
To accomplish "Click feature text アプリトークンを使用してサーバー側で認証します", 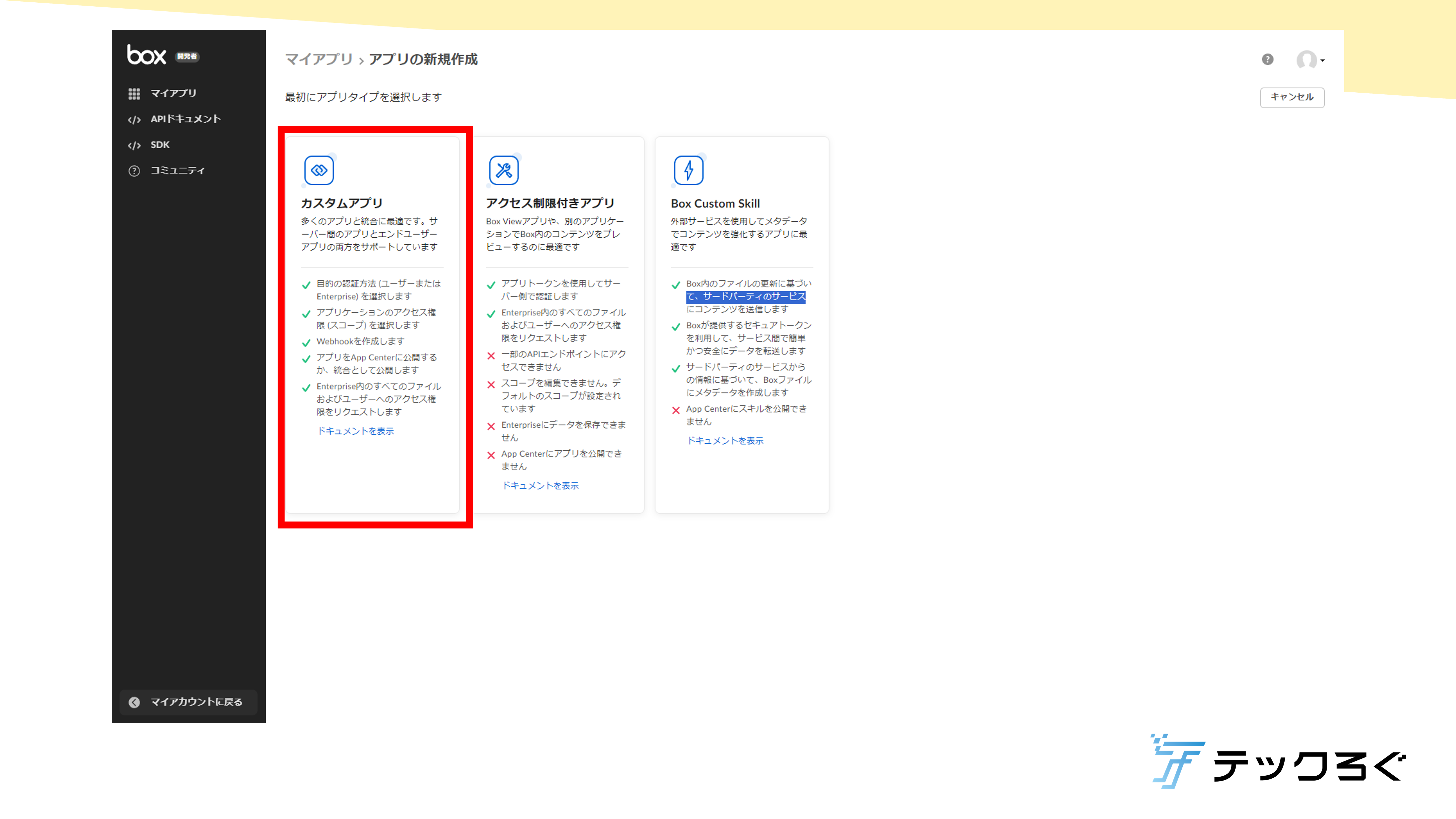I will click(x=561, y=290).
